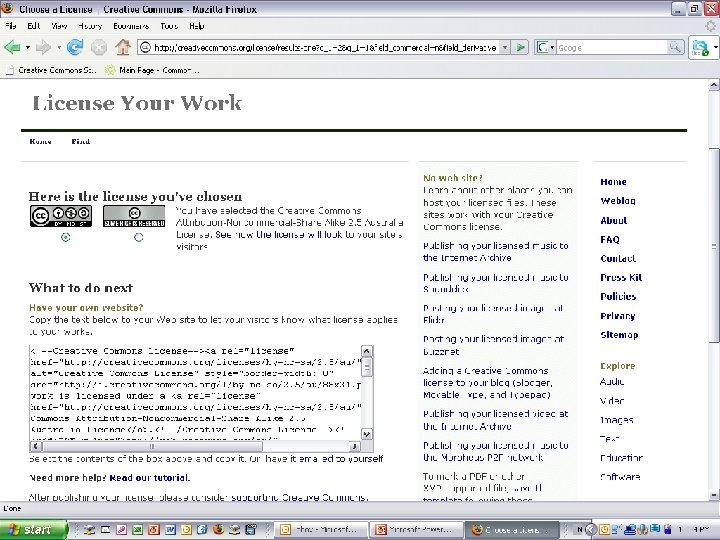Open the Back history dropdown arrow
The image size is (720, 540).
(28, 47)
